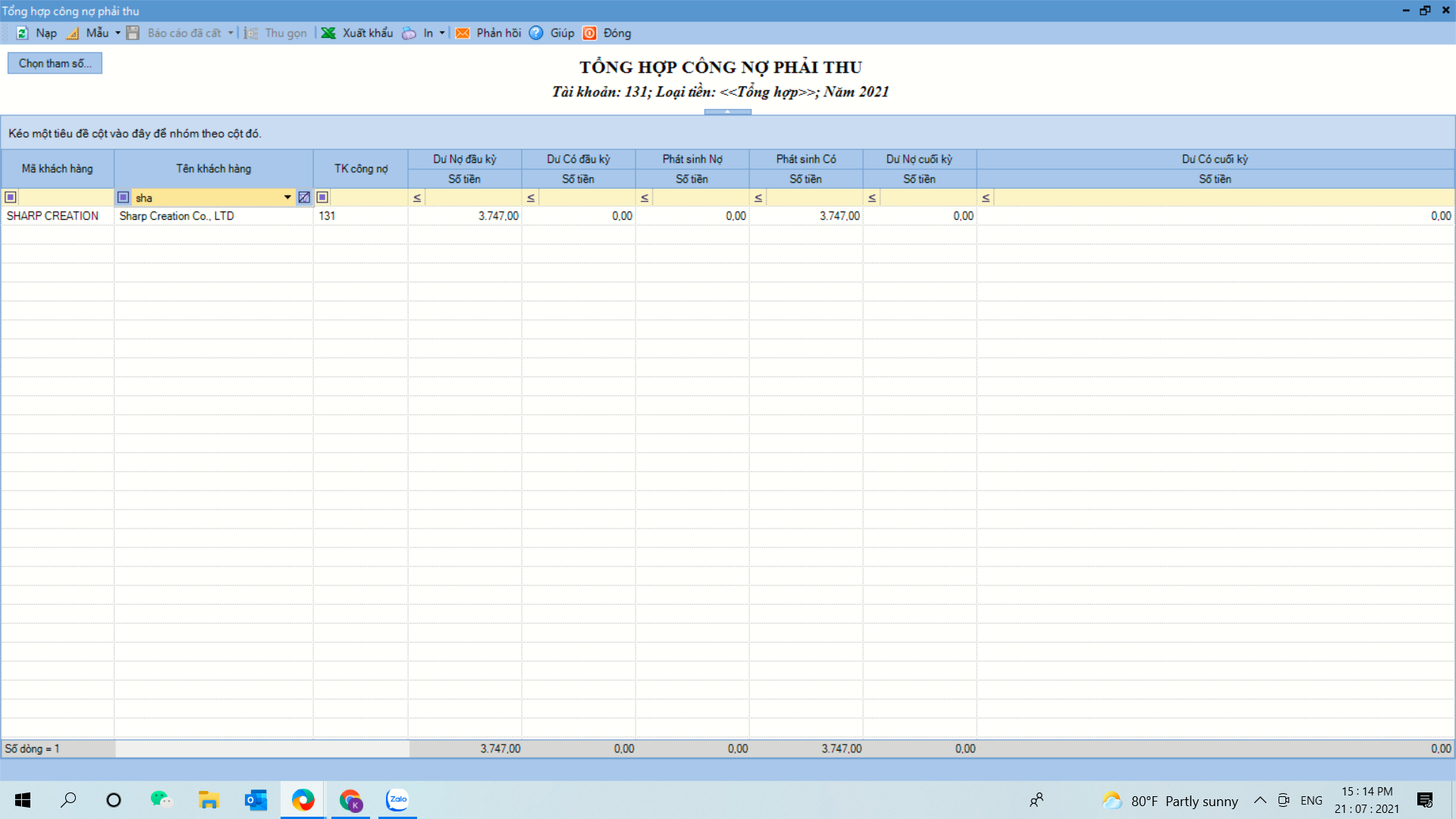Open Zalo from the taskbar

tap(397, 799)
